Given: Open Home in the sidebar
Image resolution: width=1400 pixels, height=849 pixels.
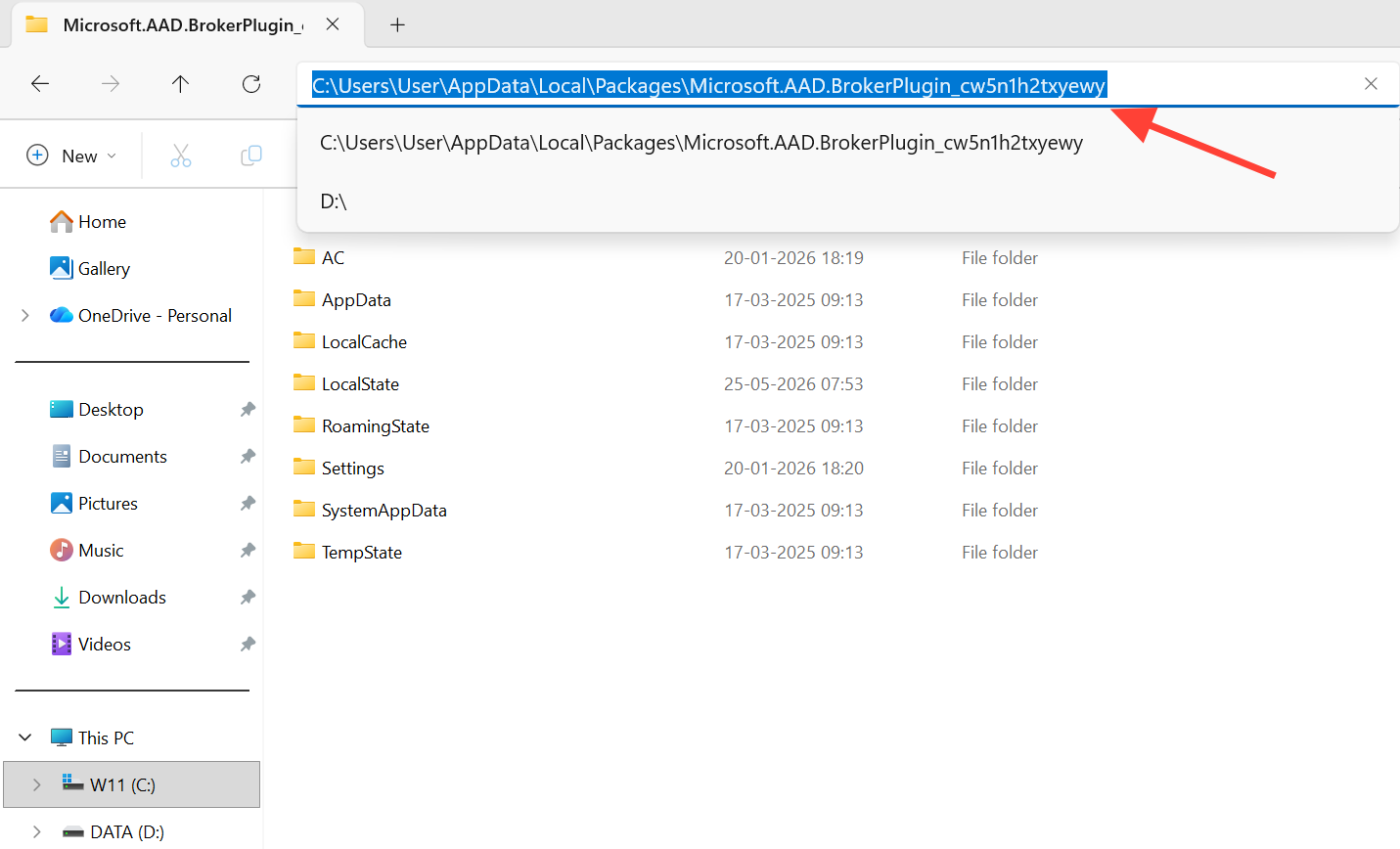Looking at the screenshot, I should click(102, 222).
